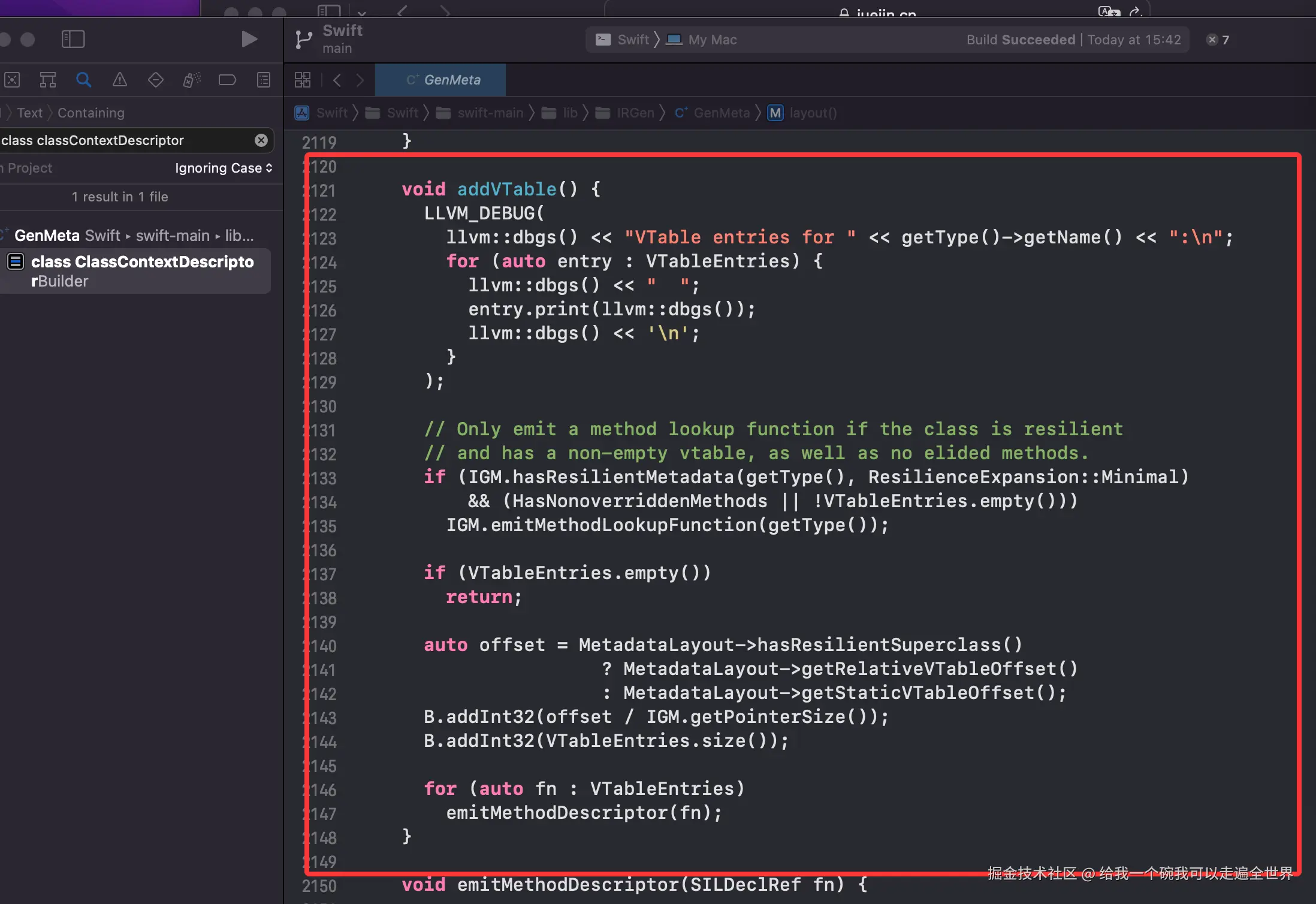Click layout() in the jump bar
Viewport: 1316px width, 904px height.
click(812, 113)
